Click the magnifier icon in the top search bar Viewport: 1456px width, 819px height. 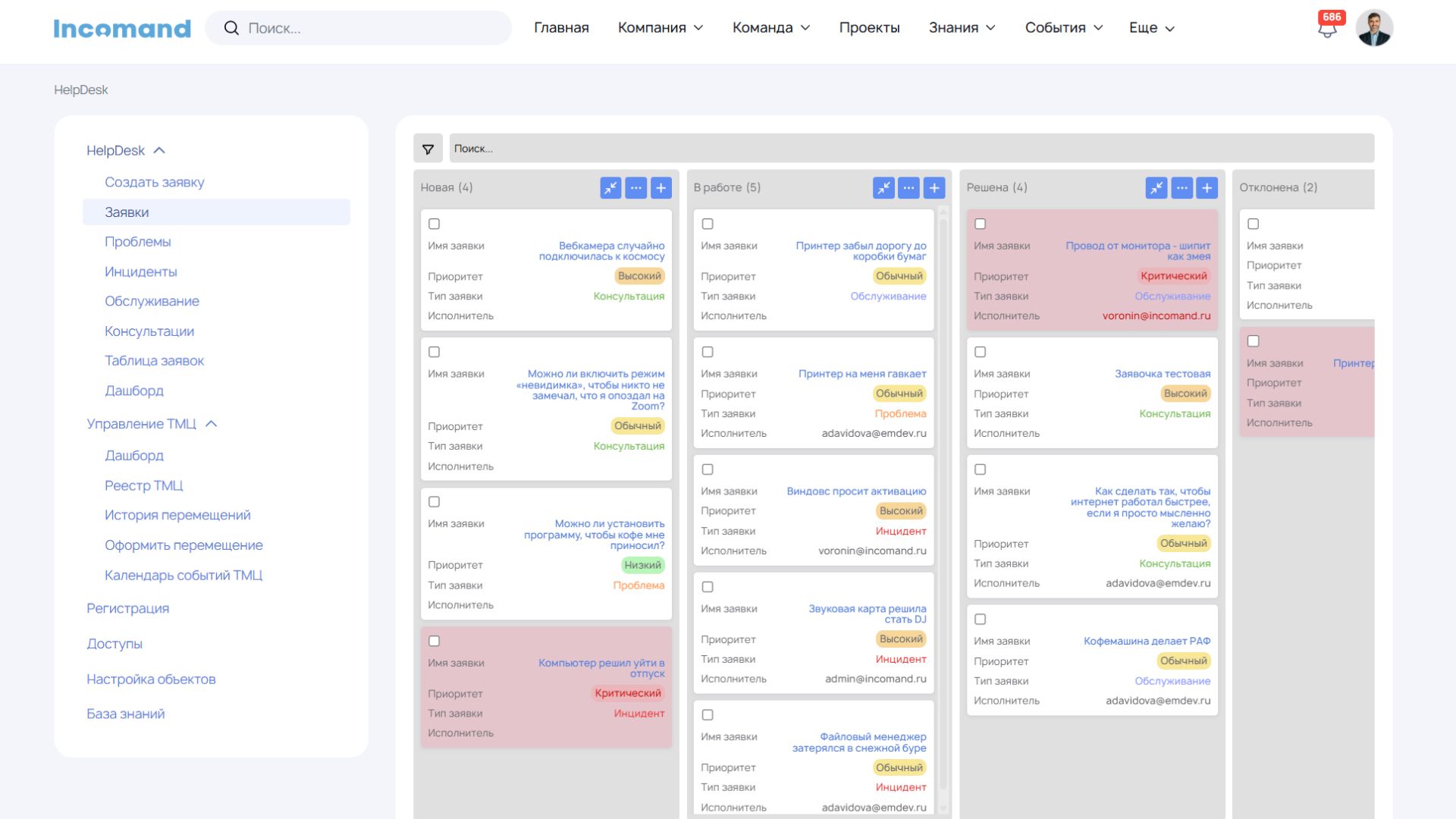click(231, 27)
